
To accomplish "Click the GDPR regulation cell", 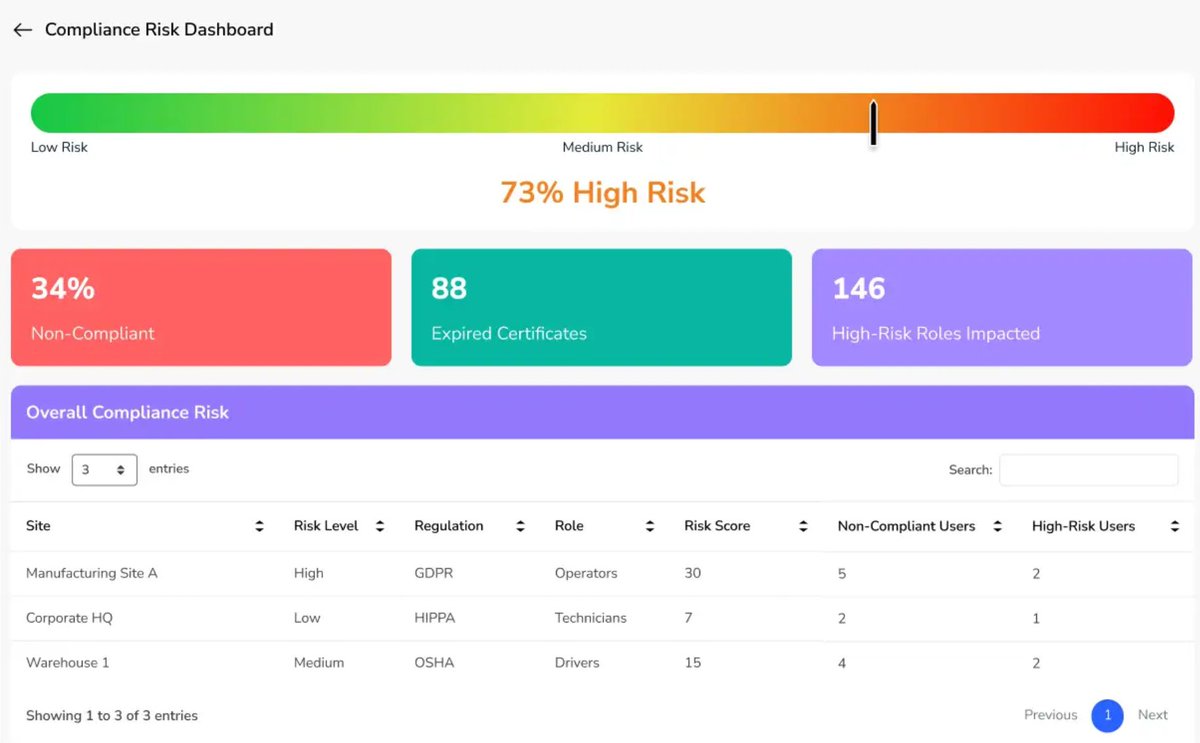I will 433,574.
